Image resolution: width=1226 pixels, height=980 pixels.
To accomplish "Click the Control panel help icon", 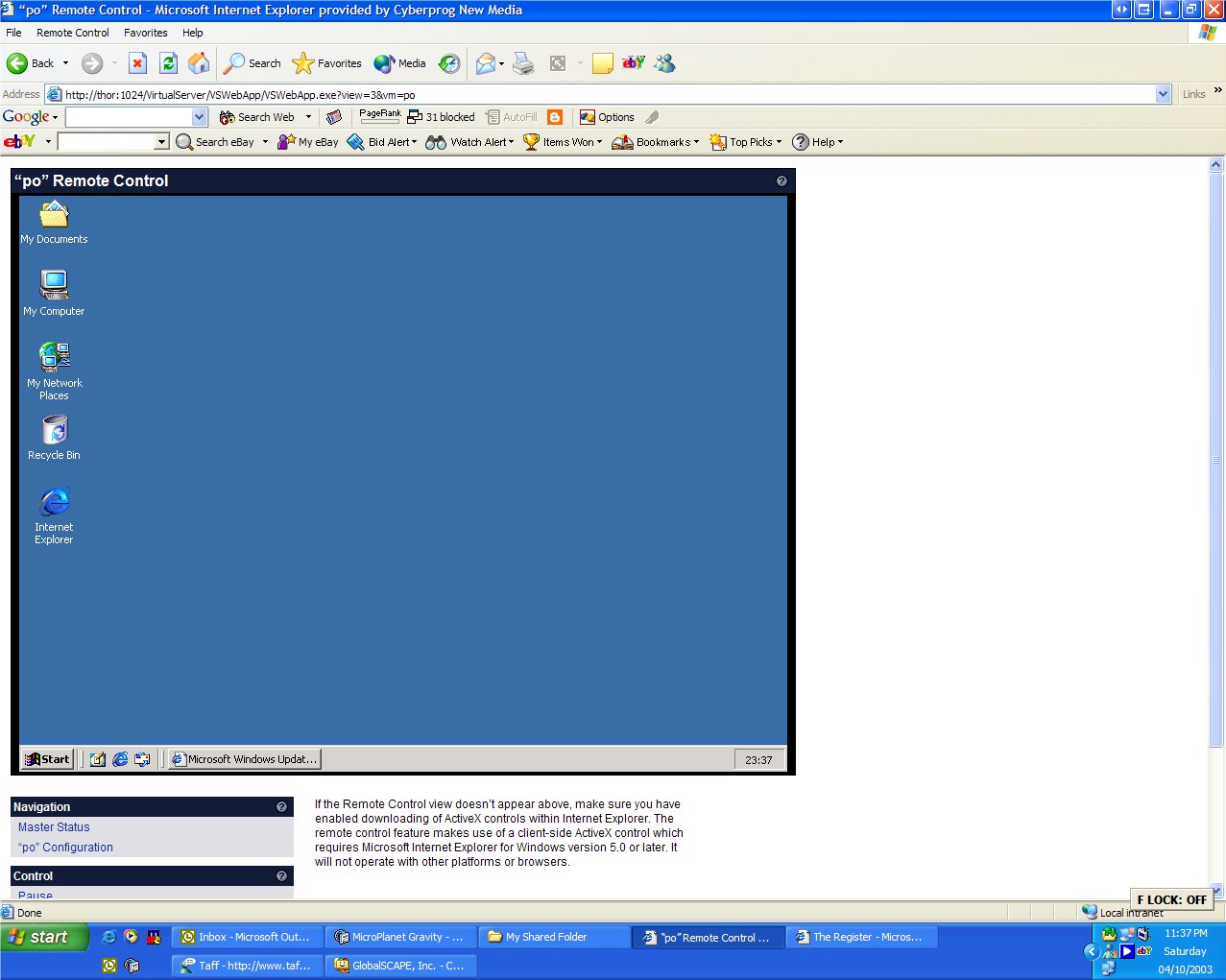I will pos(282,876).
